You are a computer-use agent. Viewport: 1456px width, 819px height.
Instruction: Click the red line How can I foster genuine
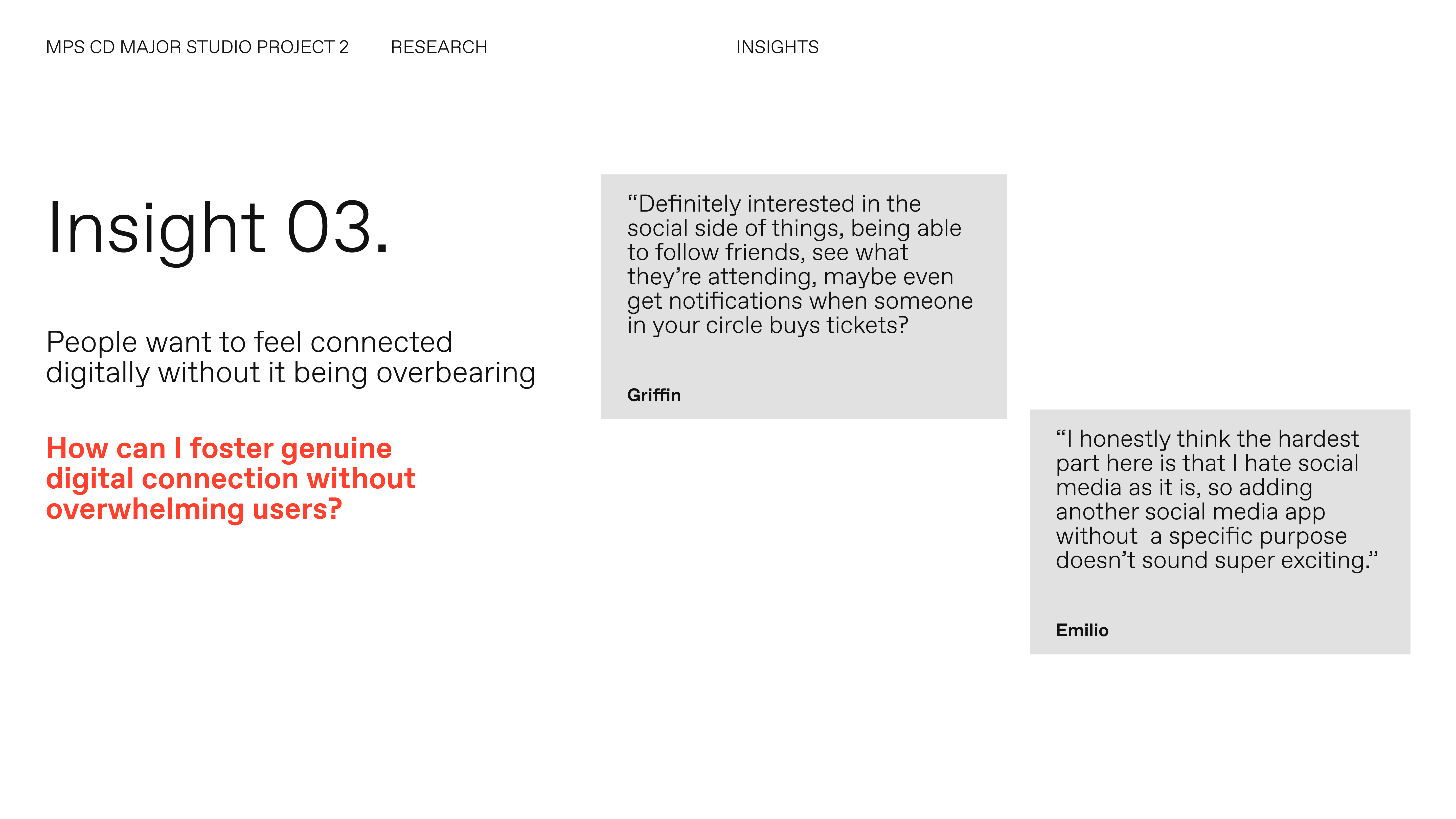[219, 448]
